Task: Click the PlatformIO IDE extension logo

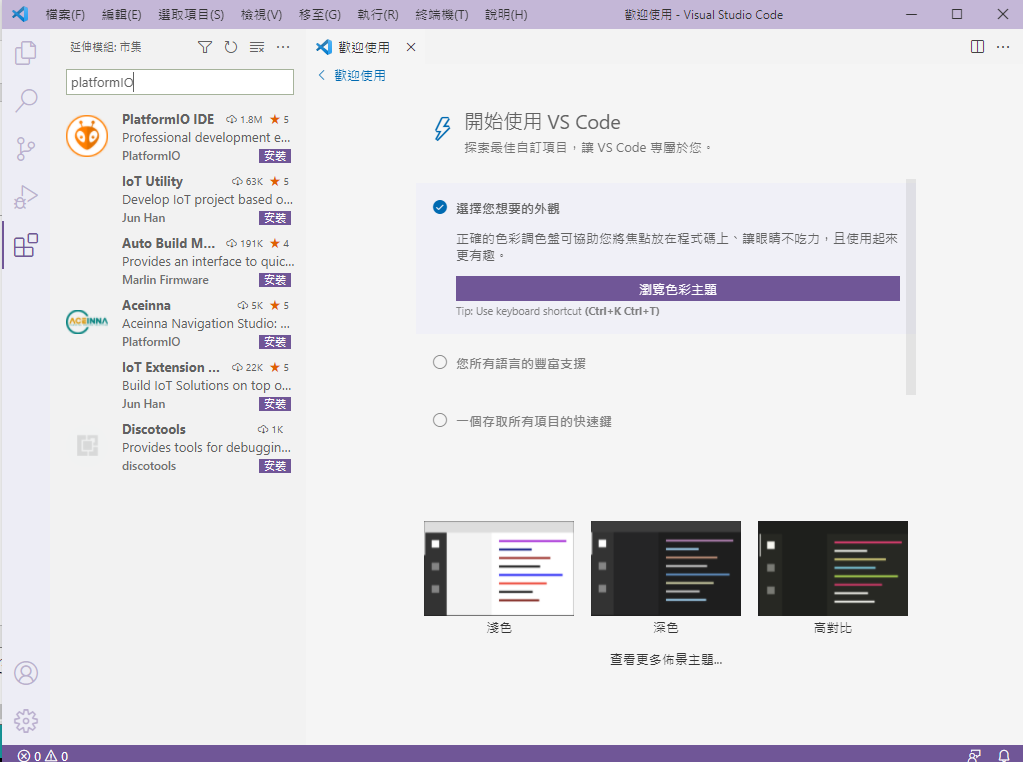Action: click(87, 136)
